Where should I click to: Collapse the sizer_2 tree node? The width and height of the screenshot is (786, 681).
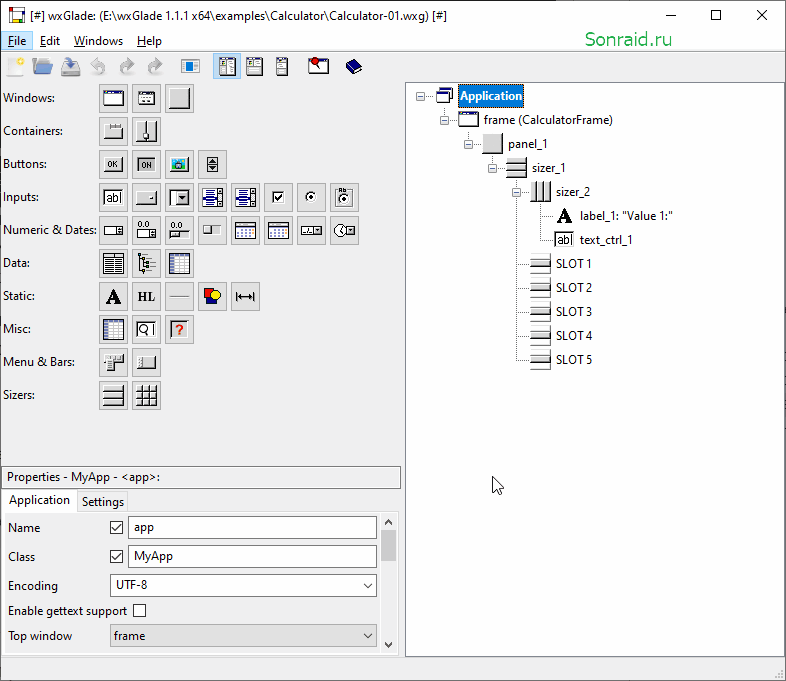click(517, 192)
